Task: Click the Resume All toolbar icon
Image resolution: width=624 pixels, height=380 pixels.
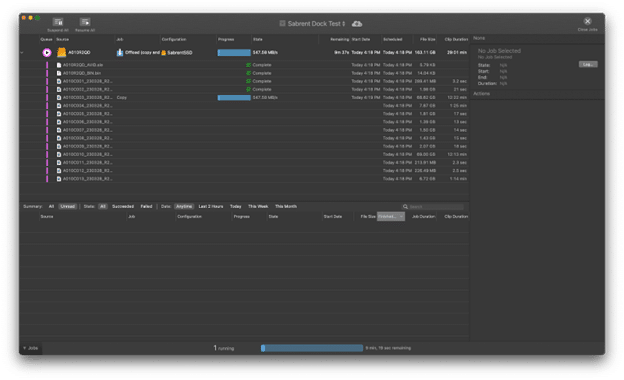Action: (85, 22)
